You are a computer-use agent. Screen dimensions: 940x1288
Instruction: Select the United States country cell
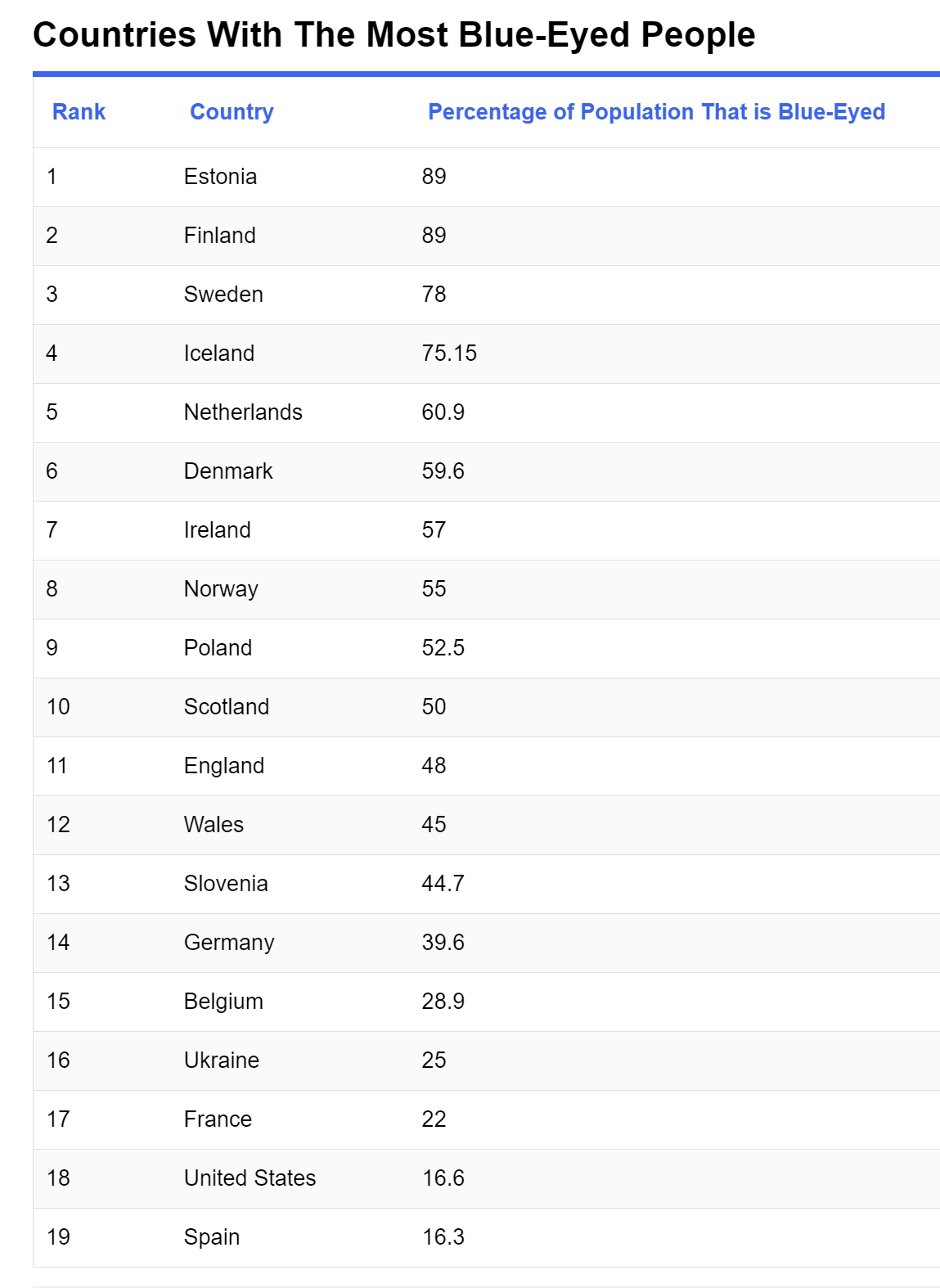tap(250, 1178)
